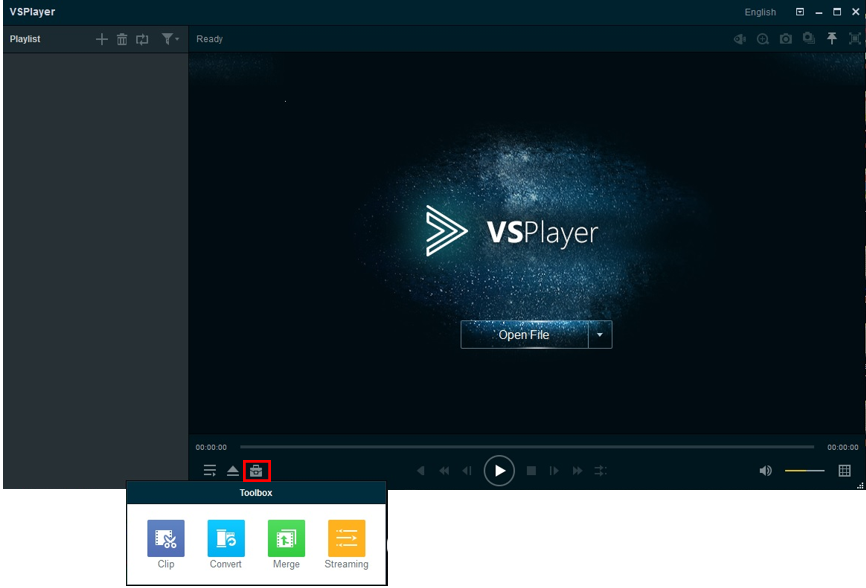
Task: Mute the volume speaker icon
Action: [765, 471]
